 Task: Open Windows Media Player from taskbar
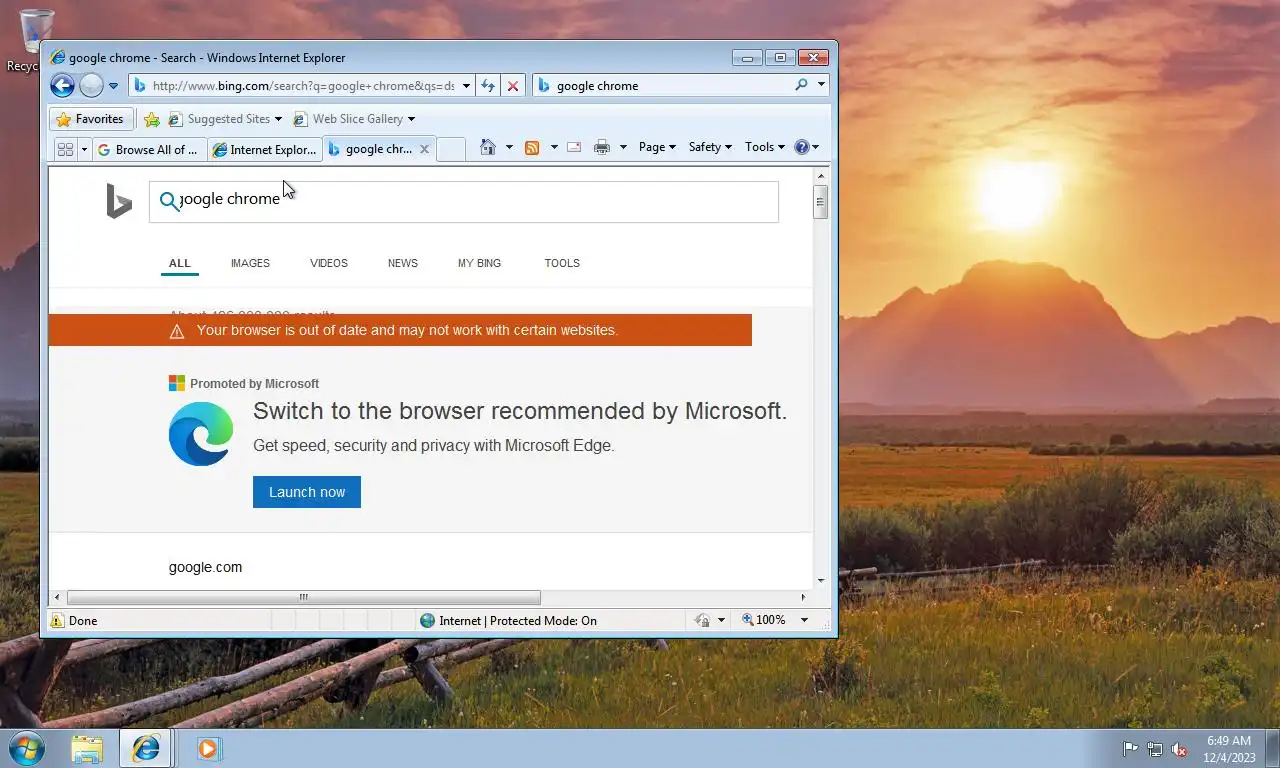[x=208, y=748]
